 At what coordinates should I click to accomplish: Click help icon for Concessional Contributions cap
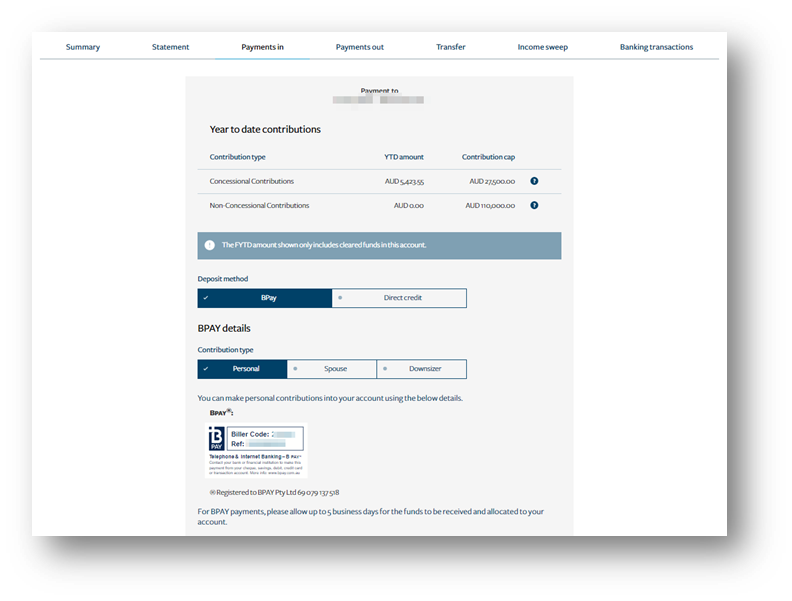[534, 181]
